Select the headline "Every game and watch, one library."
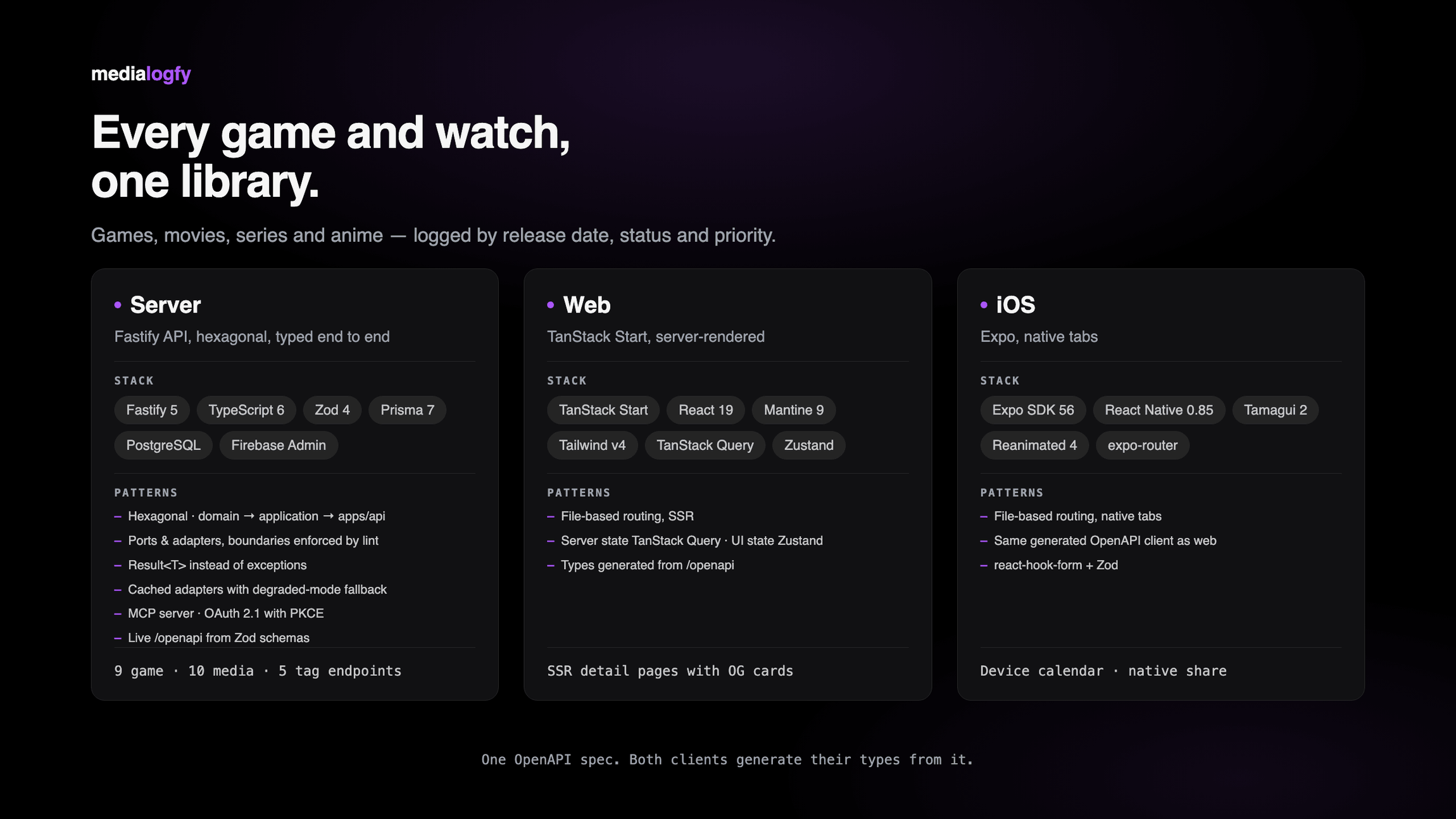The height and width of the screenshot is (819, 1456). [x=330, y=157]
